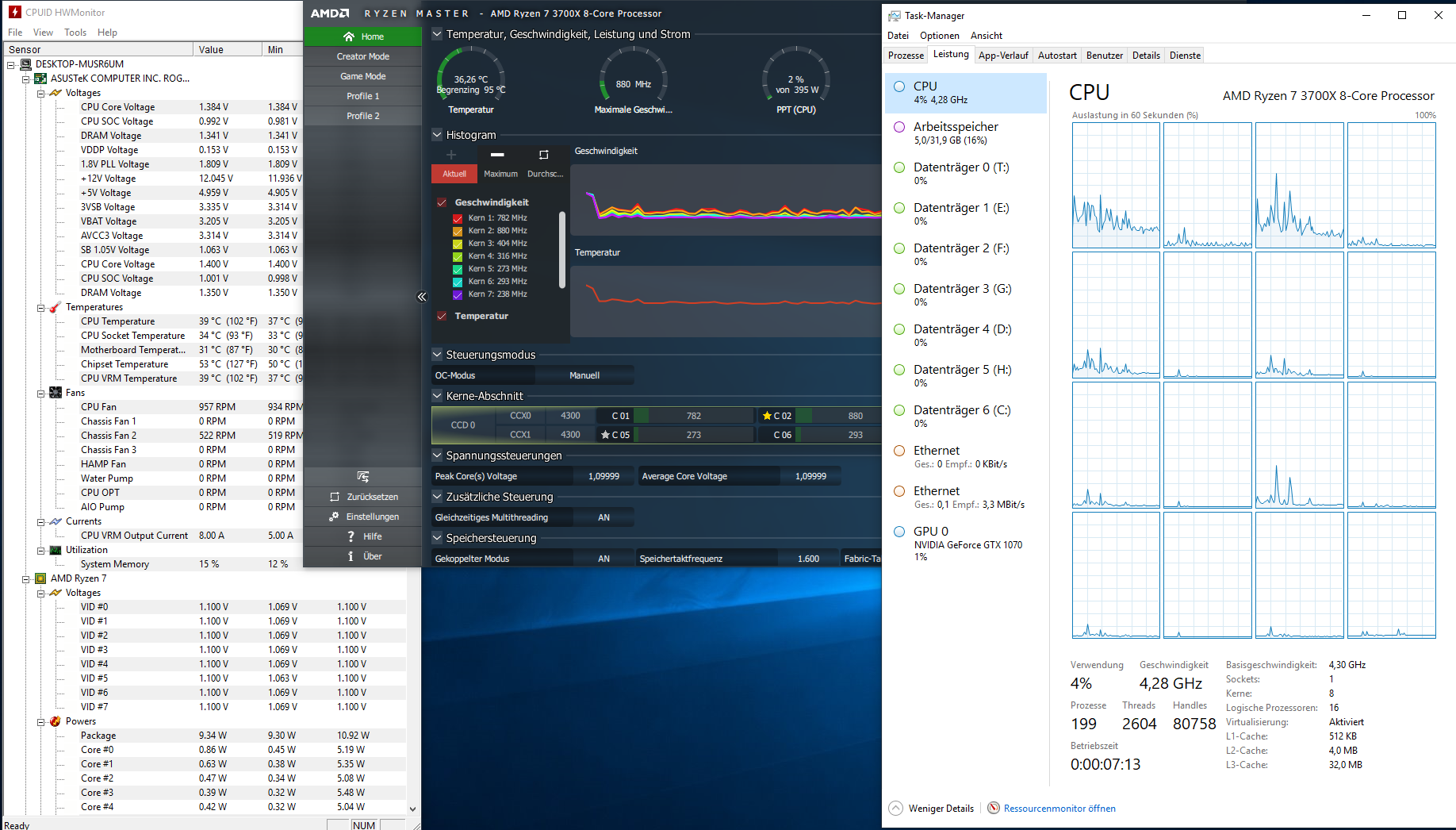Collapse the Temperatur, Geschwindigkeit, Leistung und Strom section

[437, 34]
